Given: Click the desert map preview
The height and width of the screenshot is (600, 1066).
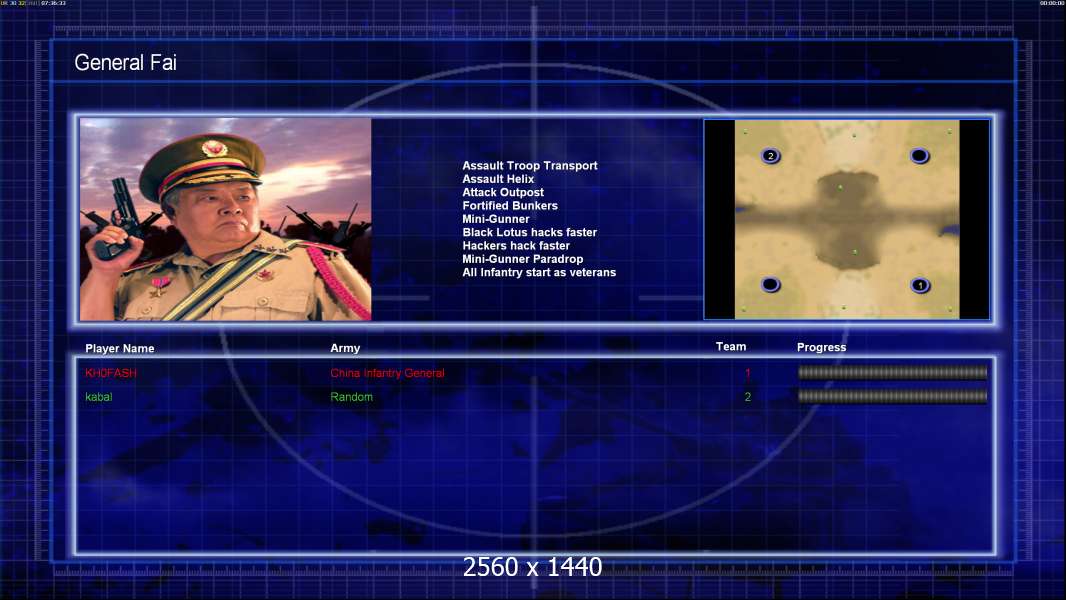Looking at the screenshot, I should (847, 219).
